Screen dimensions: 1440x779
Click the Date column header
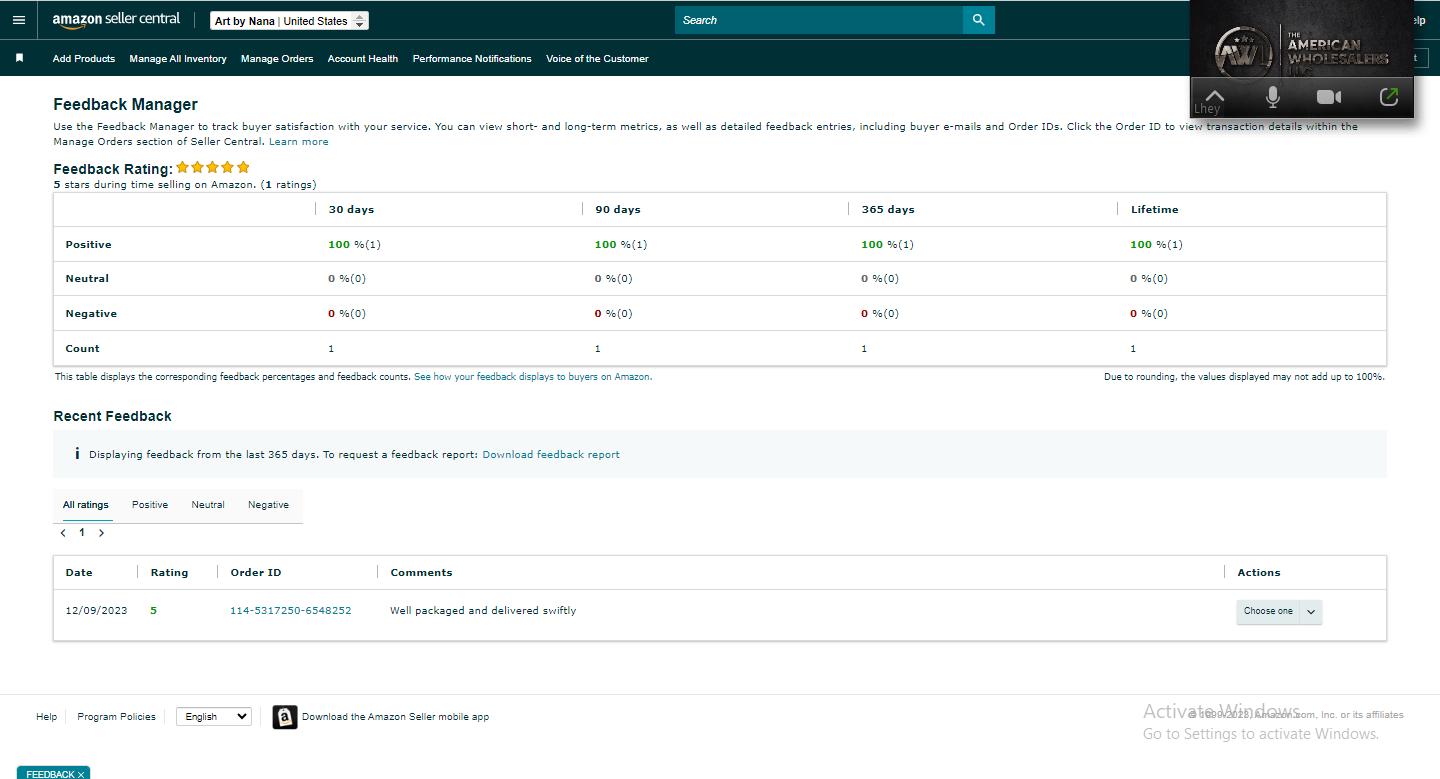tap(79, 573)
